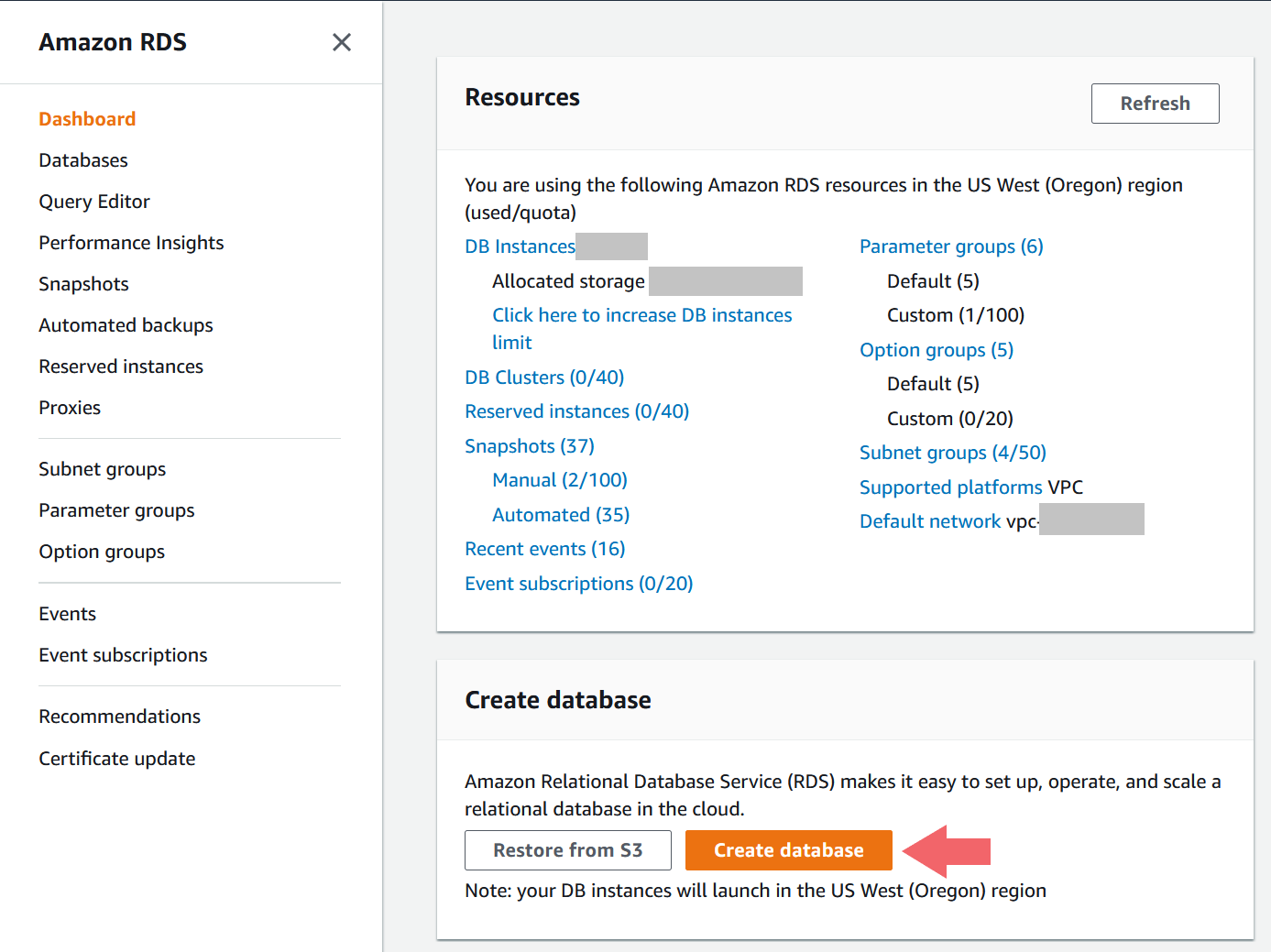Click the Amazon RDS sidebar title
Viewport: 1271px width, 952px height.
(x=113, y=42)
